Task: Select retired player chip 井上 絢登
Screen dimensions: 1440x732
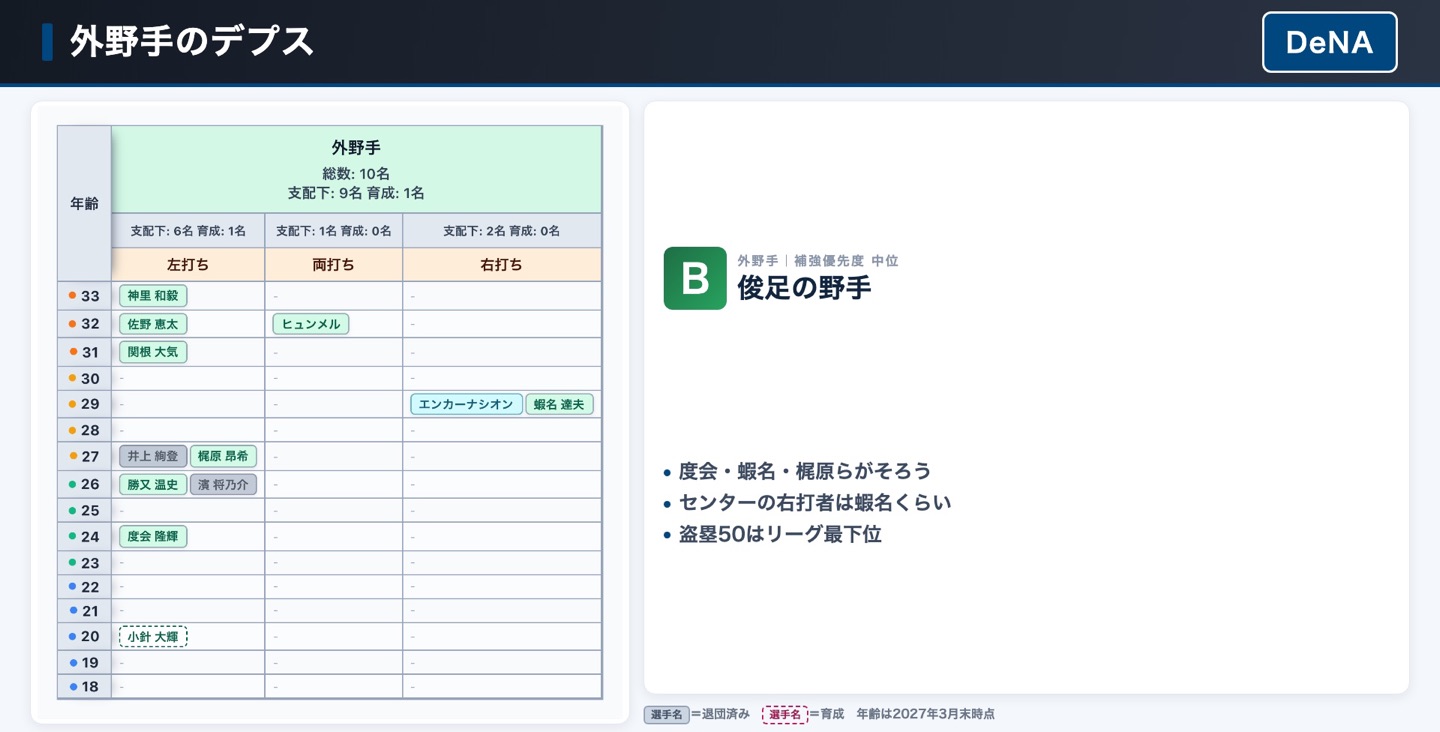Action: pyautogui.click(x=153, y=456)
